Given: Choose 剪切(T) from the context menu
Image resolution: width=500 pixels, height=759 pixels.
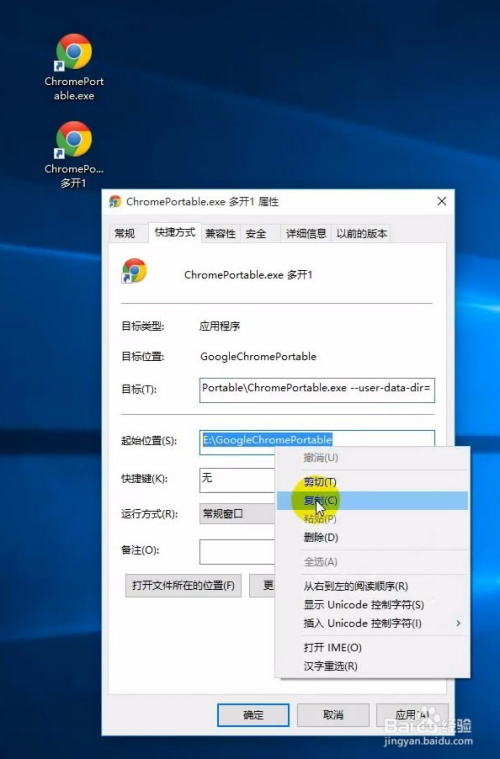Looking at the screenshot, I should click(372, 482).
